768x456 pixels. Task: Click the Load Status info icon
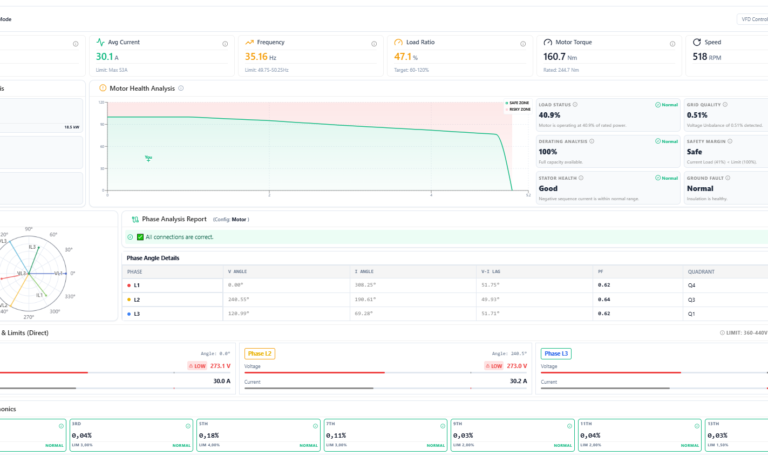575,104
